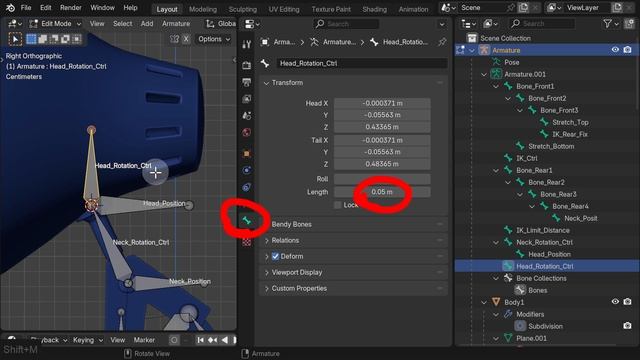Switch to the Shading workspace tab
This screenshot has height=360, width=640.
pyautogui.click(x=374, y=9)
